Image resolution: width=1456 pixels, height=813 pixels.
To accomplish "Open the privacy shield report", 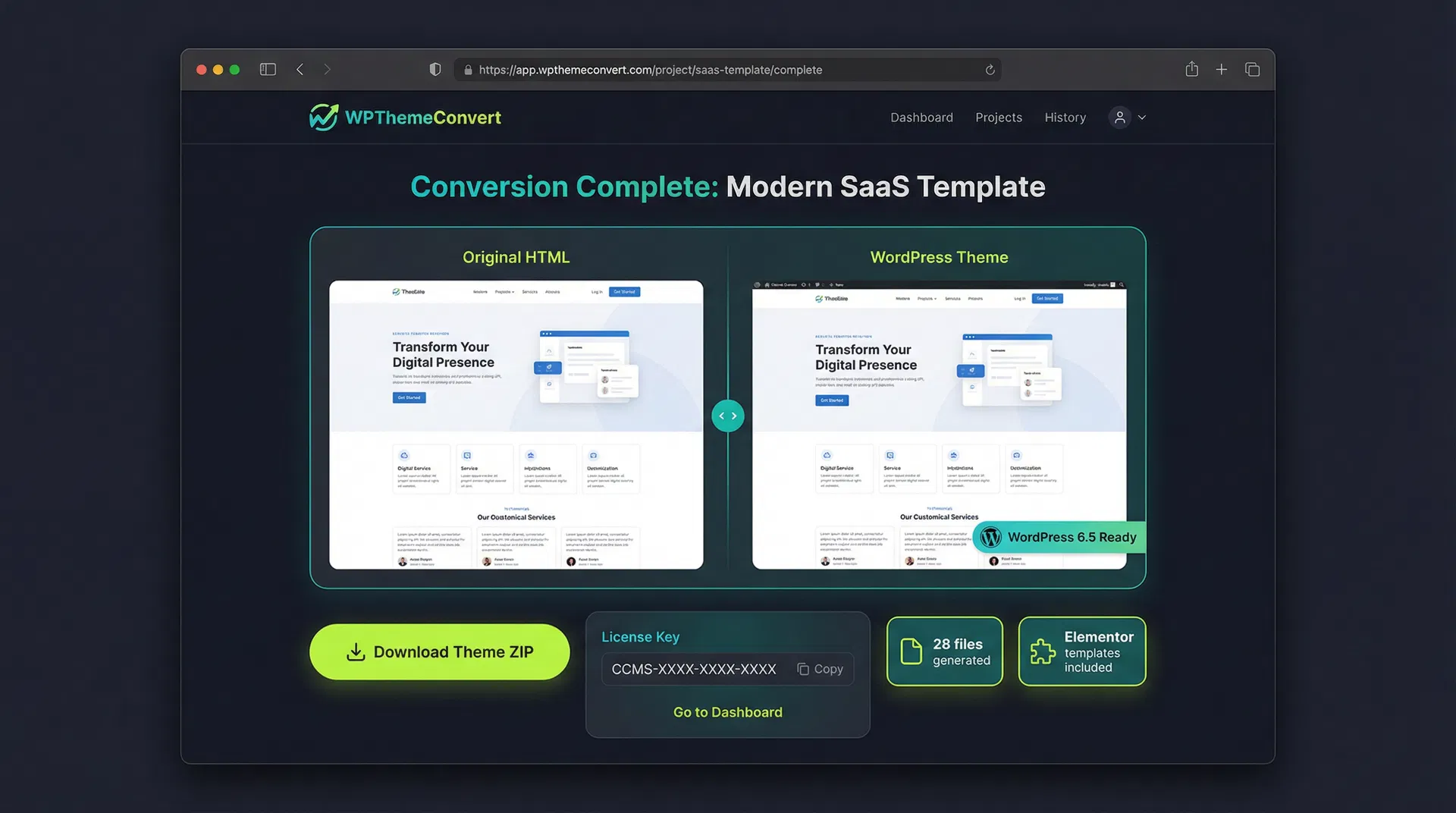I will click(435, 70).
